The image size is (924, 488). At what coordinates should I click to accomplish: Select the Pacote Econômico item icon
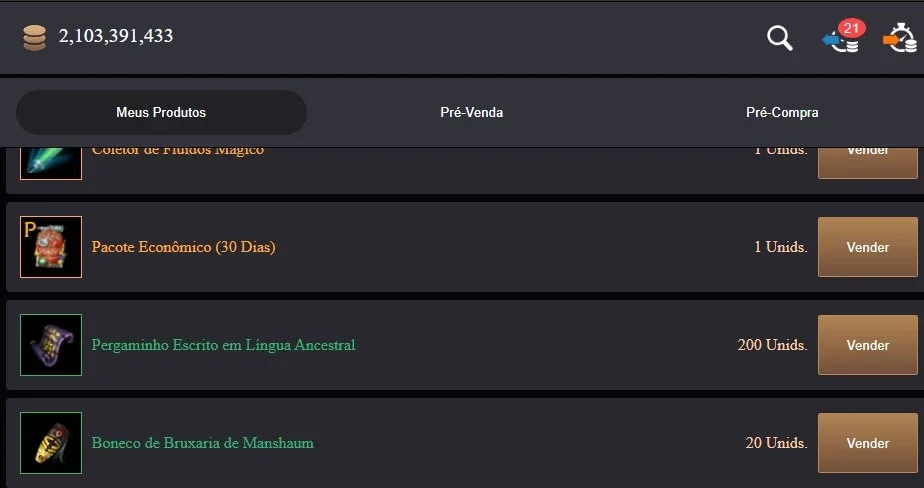point(51,247)
